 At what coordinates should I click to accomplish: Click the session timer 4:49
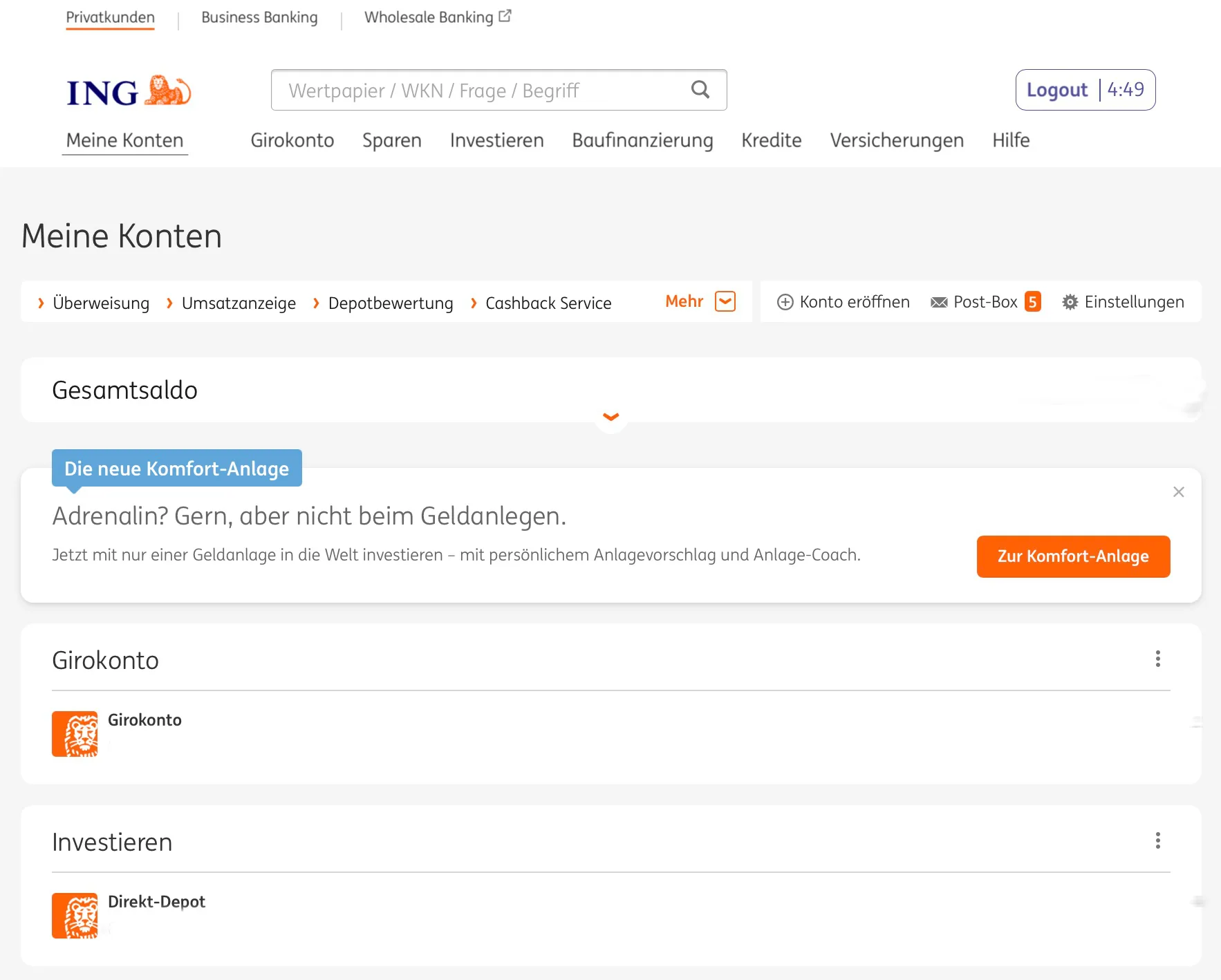1126,90
